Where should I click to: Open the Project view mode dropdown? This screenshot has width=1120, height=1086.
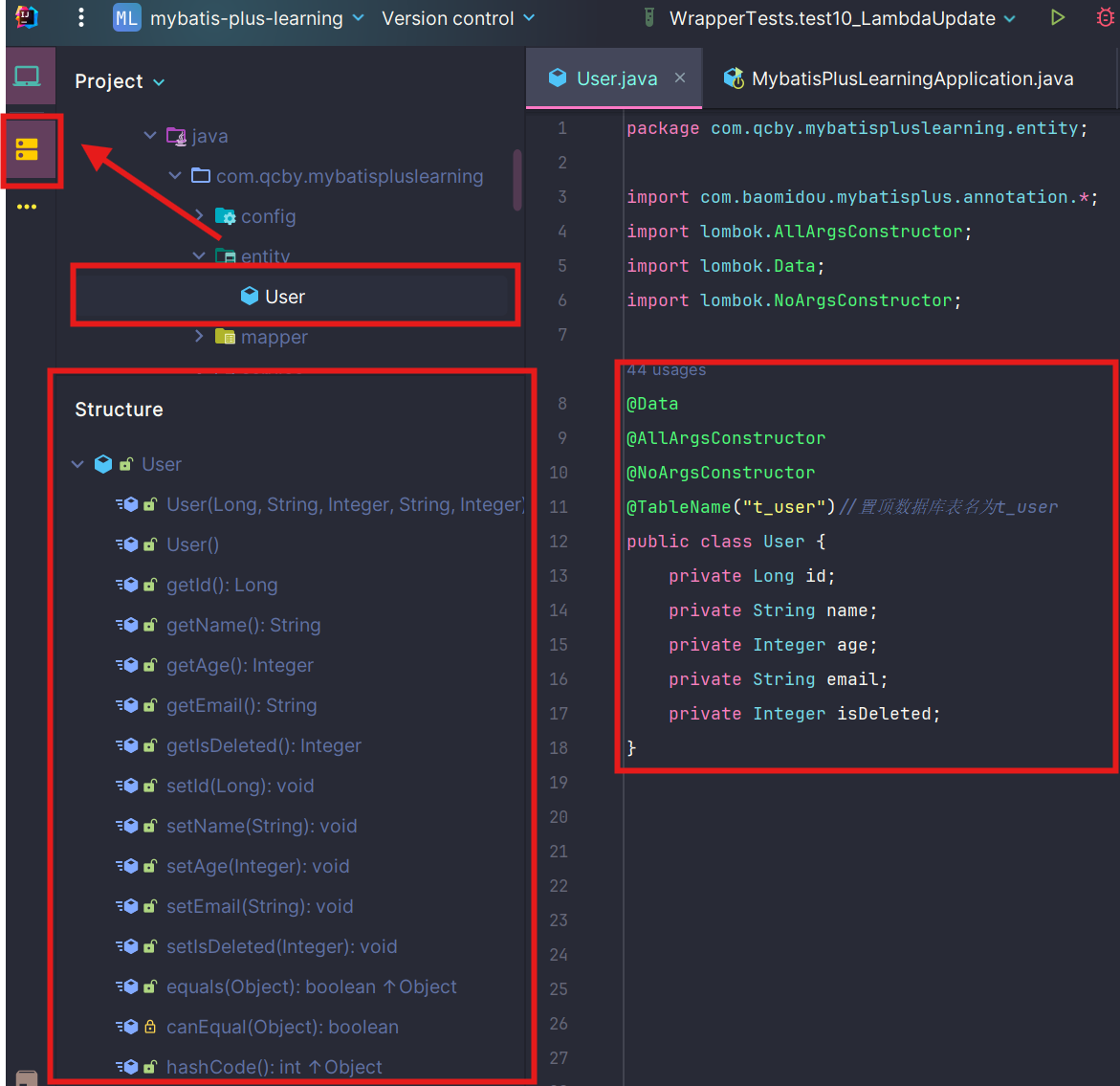120,81
